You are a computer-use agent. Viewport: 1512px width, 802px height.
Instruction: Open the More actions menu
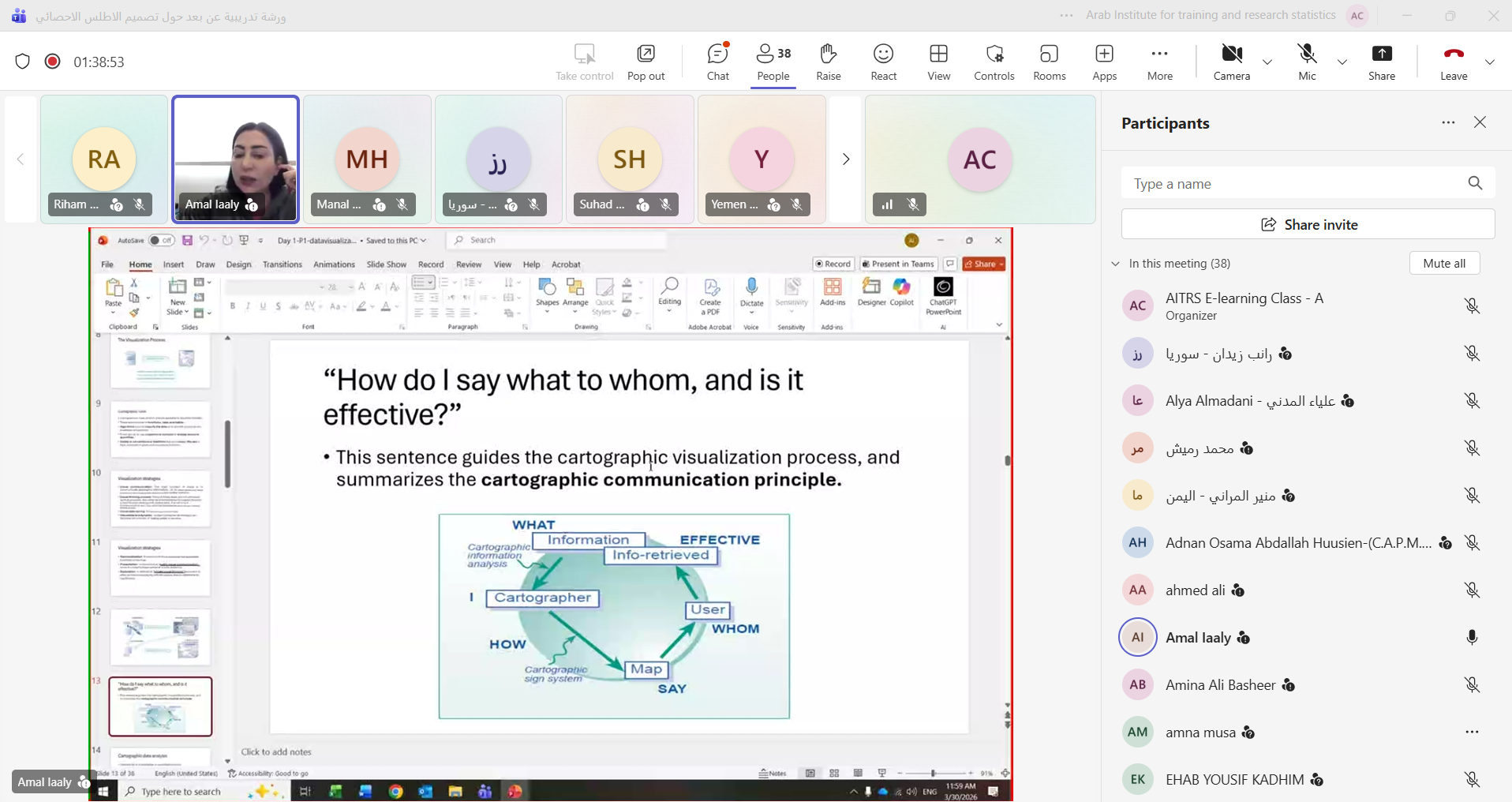pyautogui.click(x=1159, y=62)
